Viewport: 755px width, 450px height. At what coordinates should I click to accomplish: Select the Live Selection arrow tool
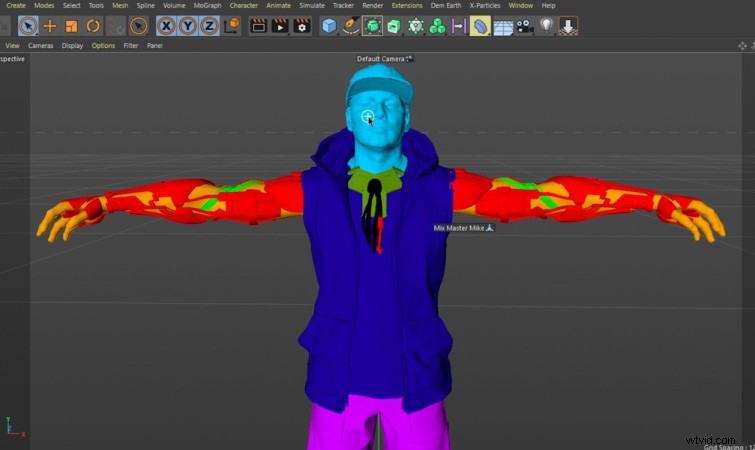pyautogui.click(x=27, y=26)
